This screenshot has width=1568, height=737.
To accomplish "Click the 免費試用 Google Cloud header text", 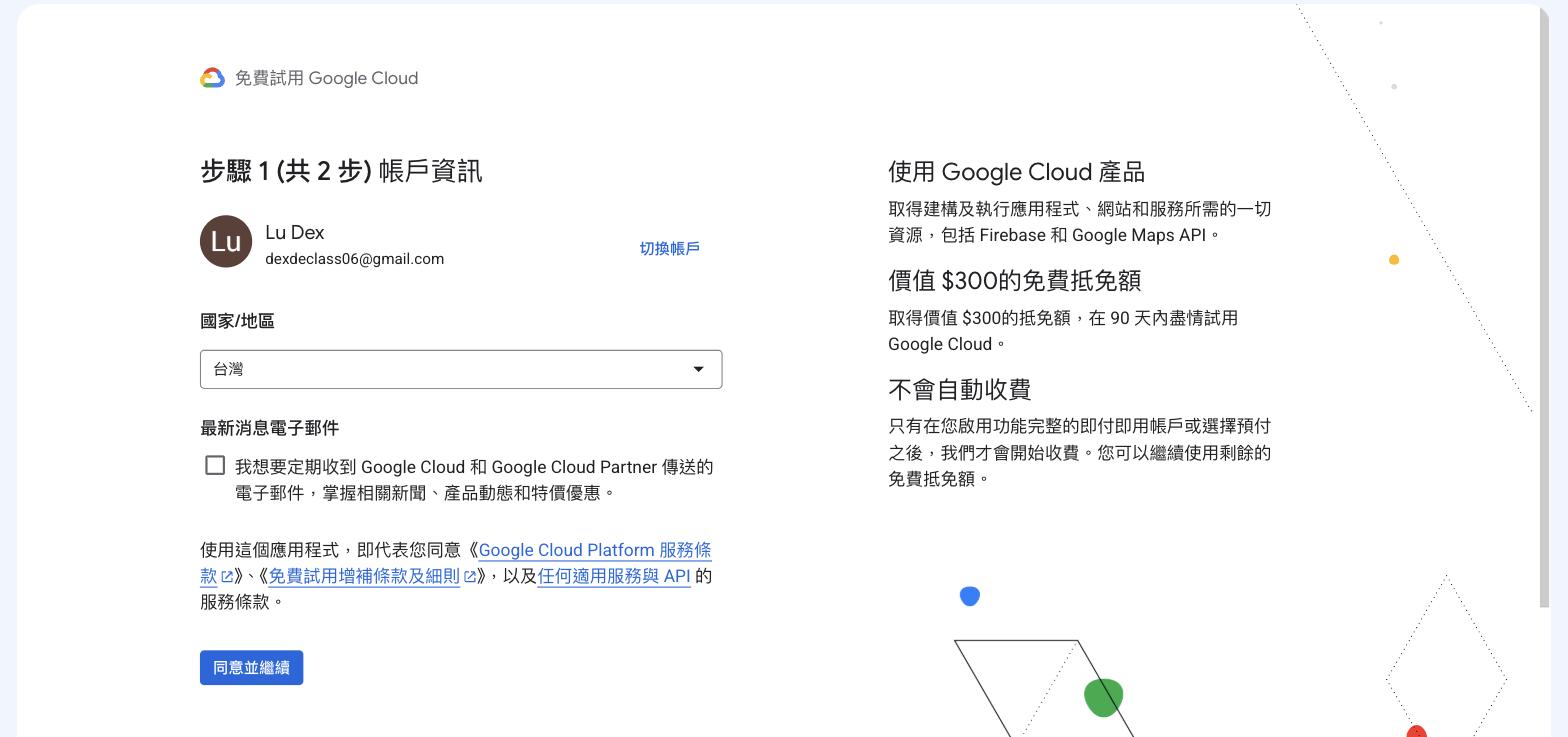I will click(x=326, y=78).
